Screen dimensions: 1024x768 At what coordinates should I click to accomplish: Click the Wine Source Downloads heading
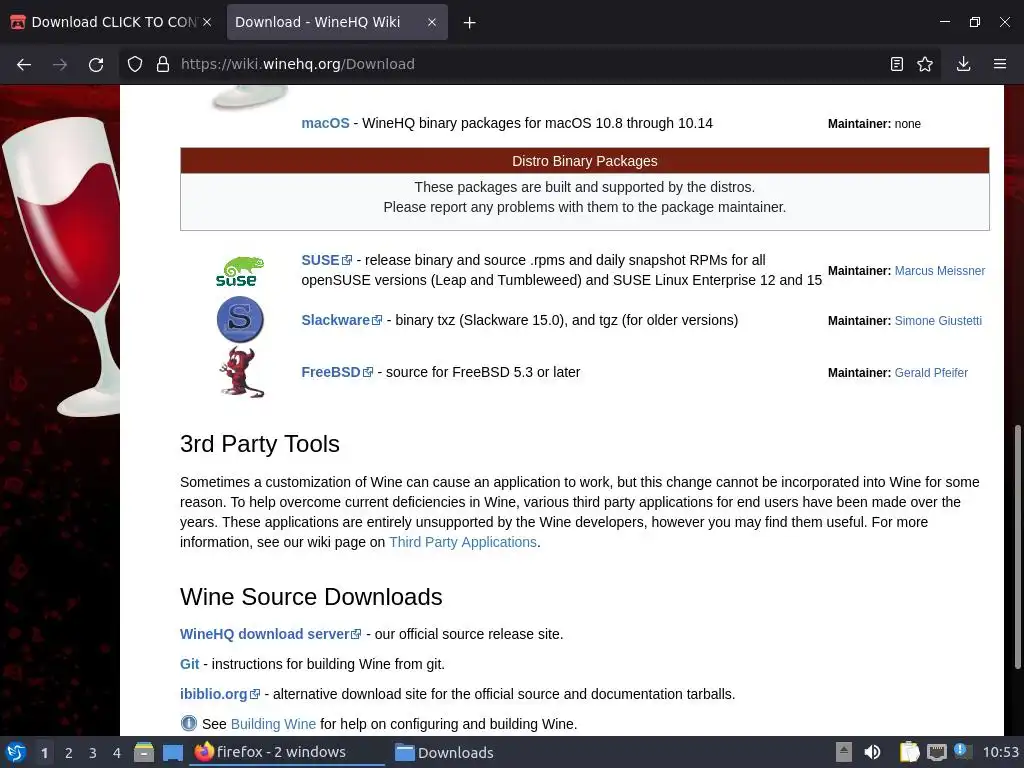coord(311,597)
